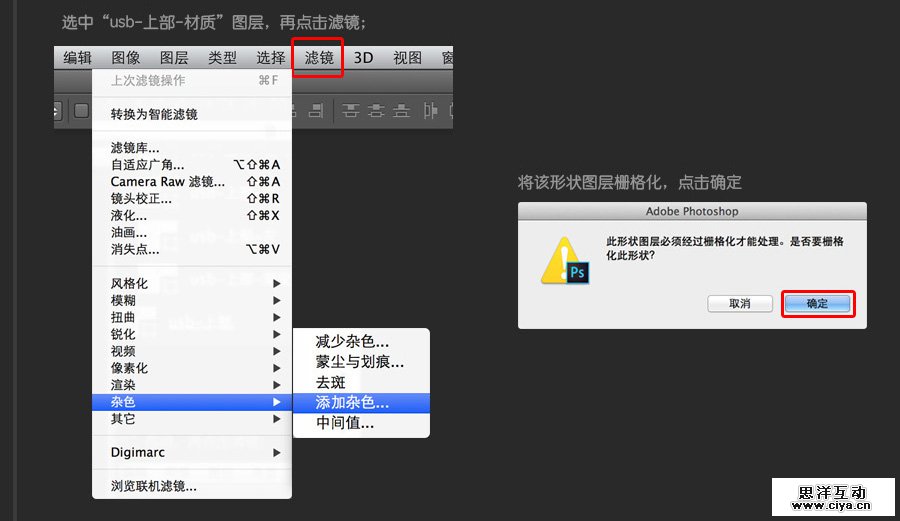900x521 pixels.
Task: Open the 3D menu
Action: [x=363, y=57]
